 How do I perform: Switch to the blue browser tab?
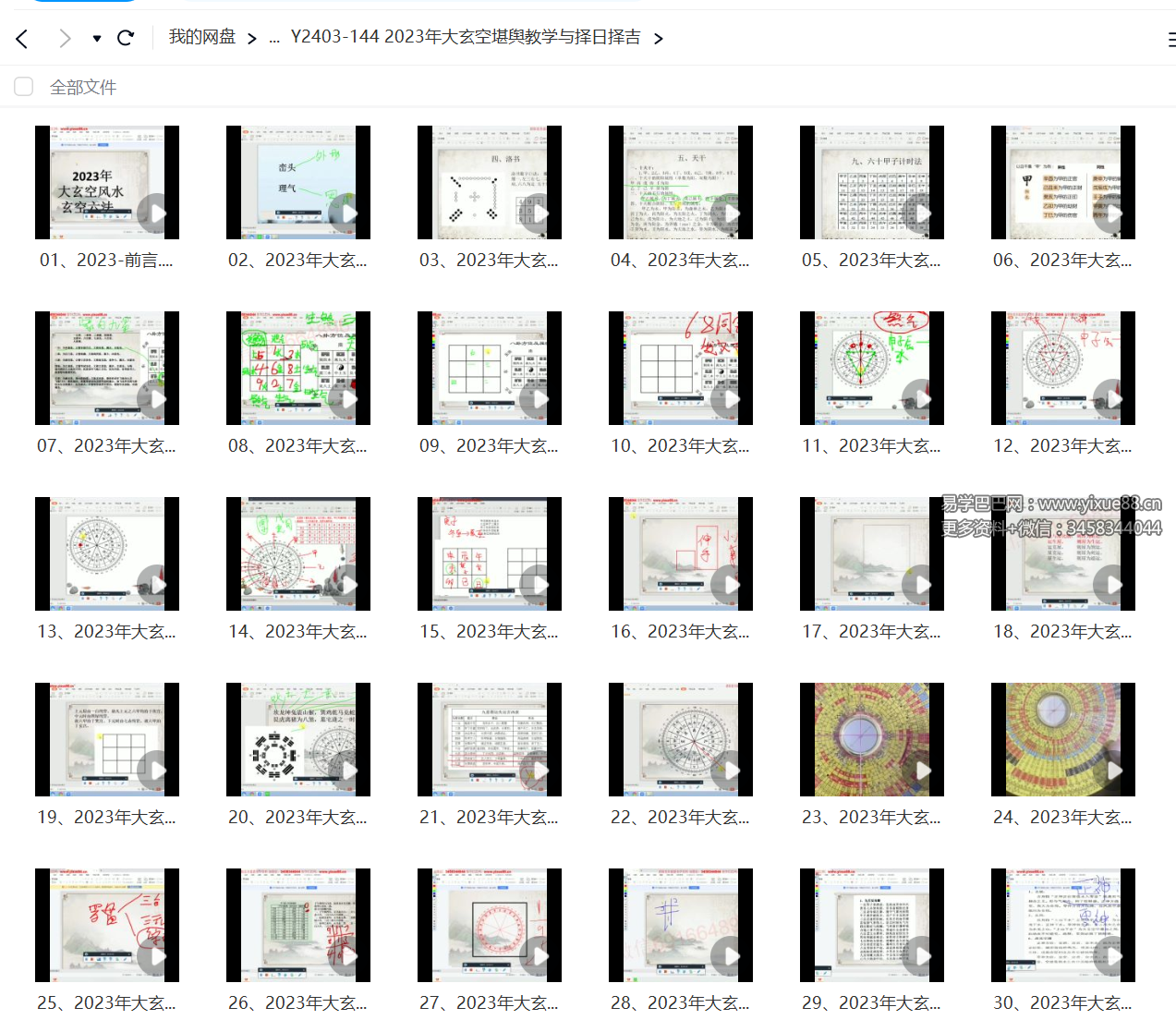tap(83, 5)
